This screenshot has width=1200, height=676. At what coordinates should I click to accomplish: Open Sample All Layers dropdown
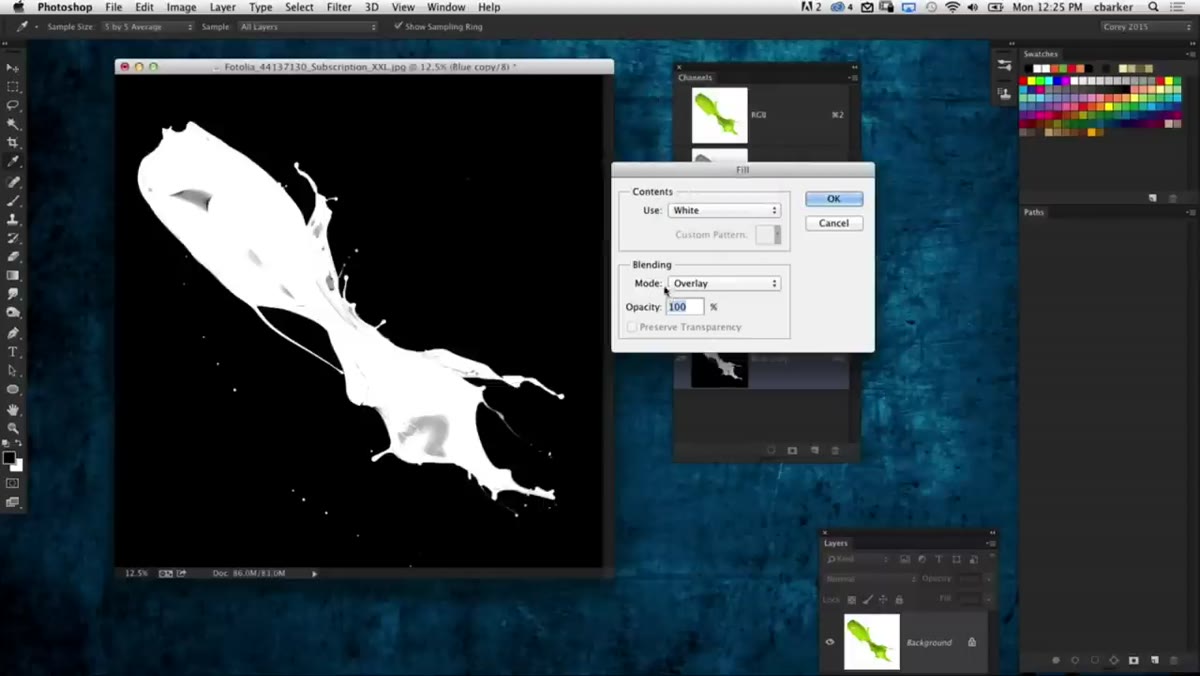coord(308,26)
